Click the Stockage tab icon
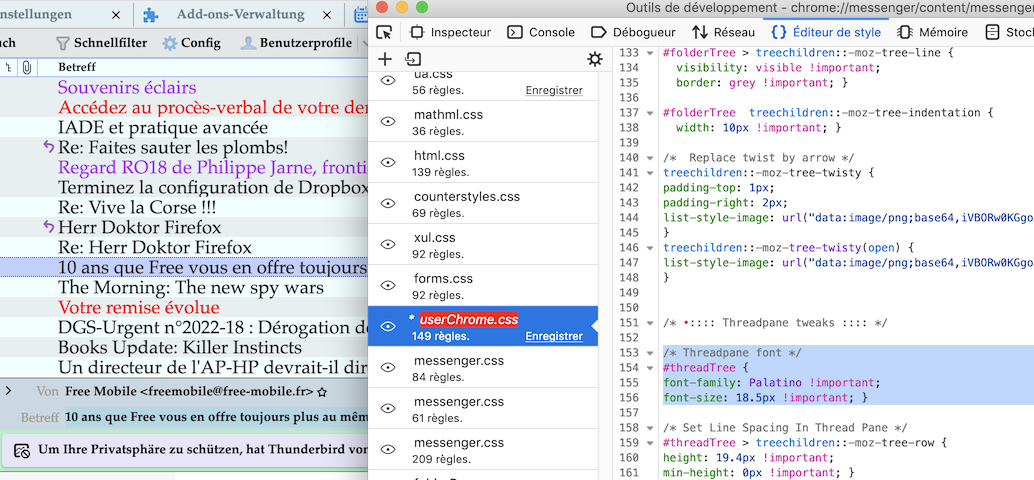This screenshot has height=480, width=1034. tap(992, 32)
